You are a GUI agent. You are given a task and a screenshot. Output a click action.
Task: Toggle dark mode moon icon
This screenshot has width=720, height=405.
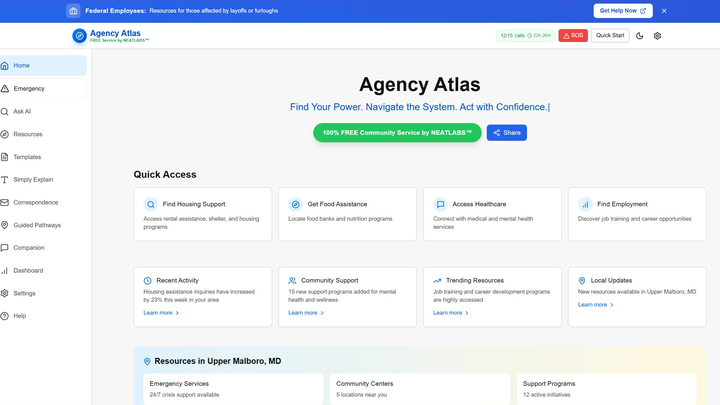click(640, 35)
